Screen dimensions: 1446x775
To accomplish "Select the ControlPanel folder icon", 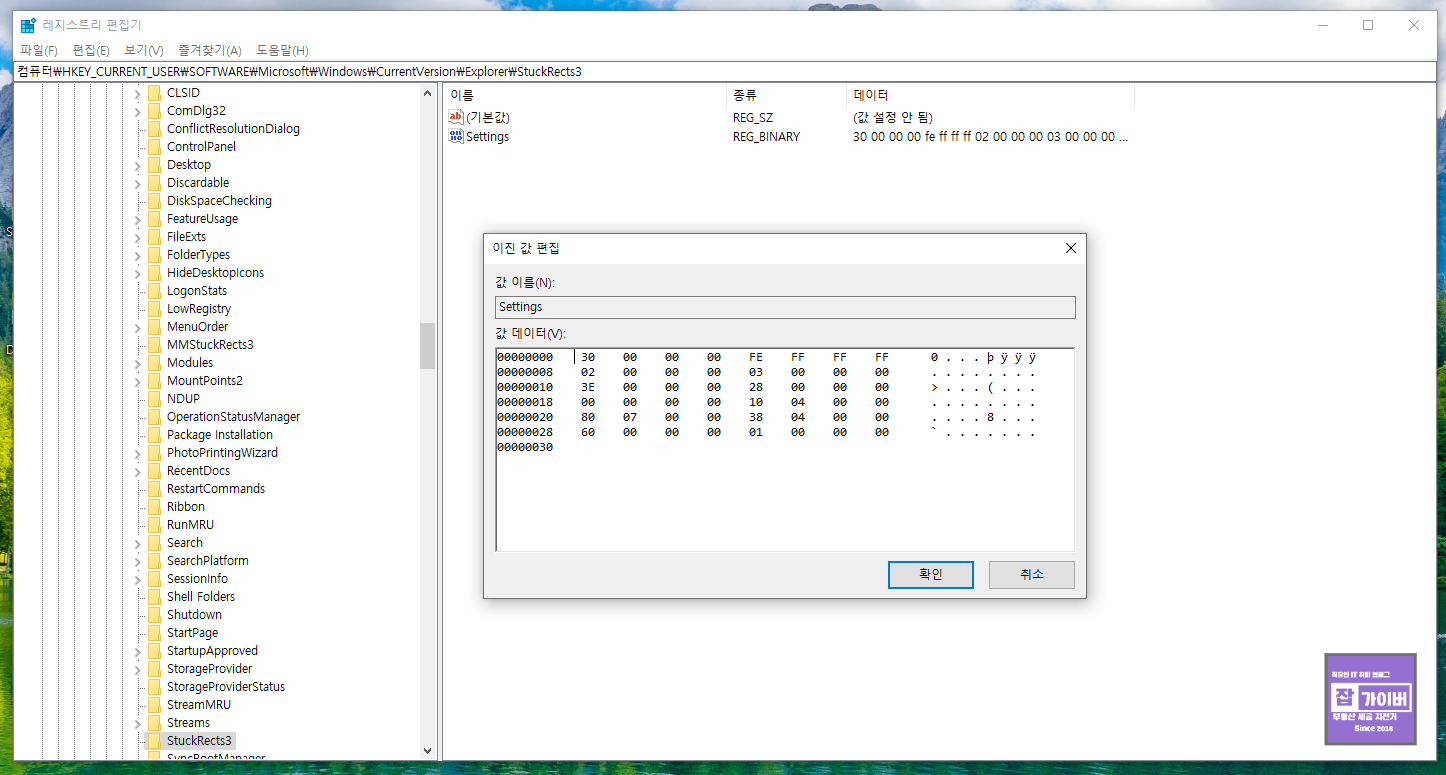I will point(154,147).
